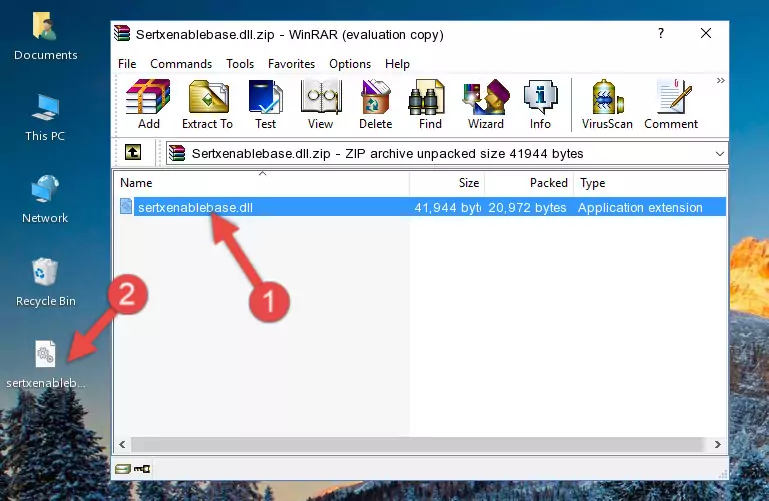Viewport: 769px width, 501px height.
Task: Click the 41,944 bytes size cell
Action: click(447, 207)
